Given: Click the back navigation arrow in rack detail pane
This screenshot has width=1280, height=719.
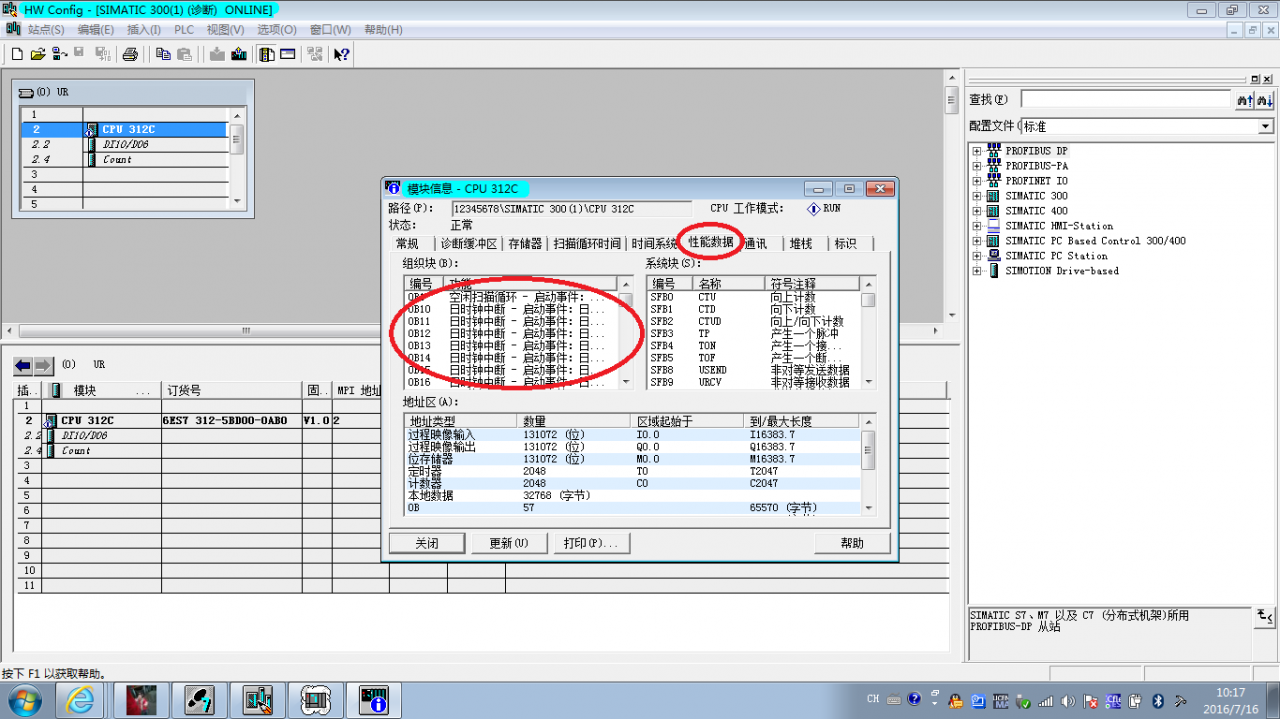Looking at the screenshot, I should pos(22,366).
